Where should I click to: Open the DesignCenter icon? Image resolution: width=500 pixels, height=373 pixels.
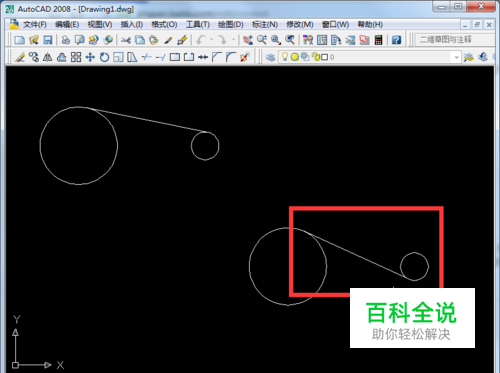[x=322, y=40]
